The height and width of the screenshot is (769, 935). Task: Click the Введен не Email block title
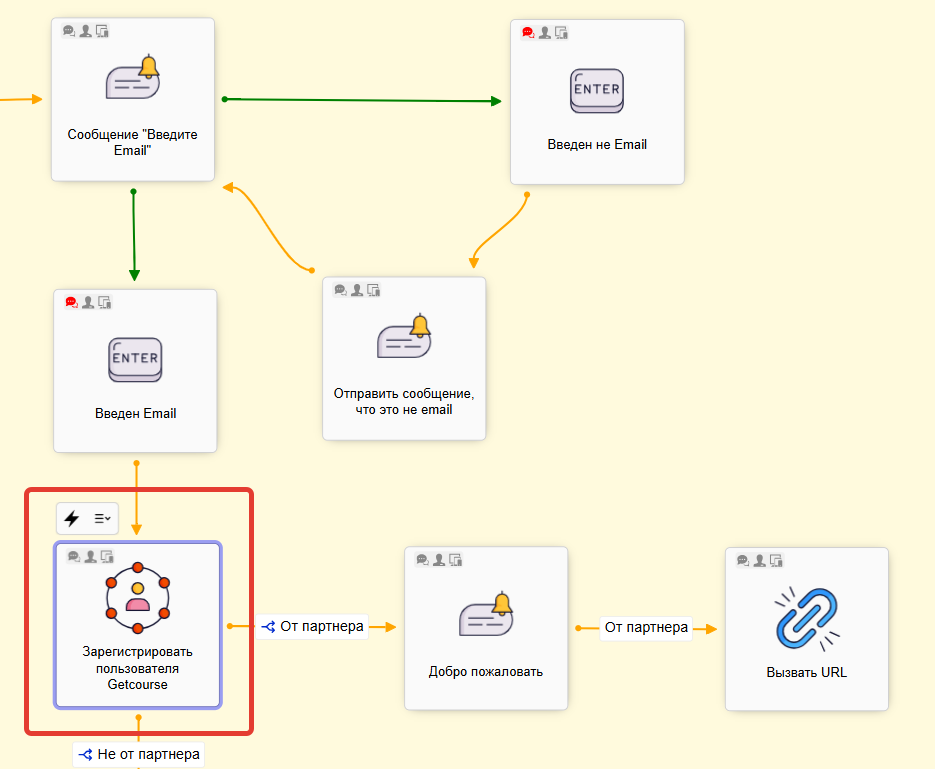click(597, 144)
